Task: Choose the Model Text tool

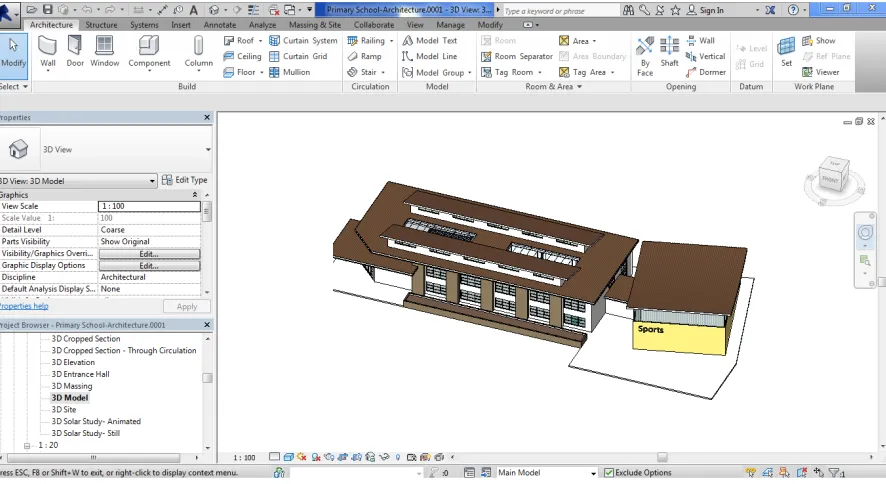Action: (x=429, y=41)
